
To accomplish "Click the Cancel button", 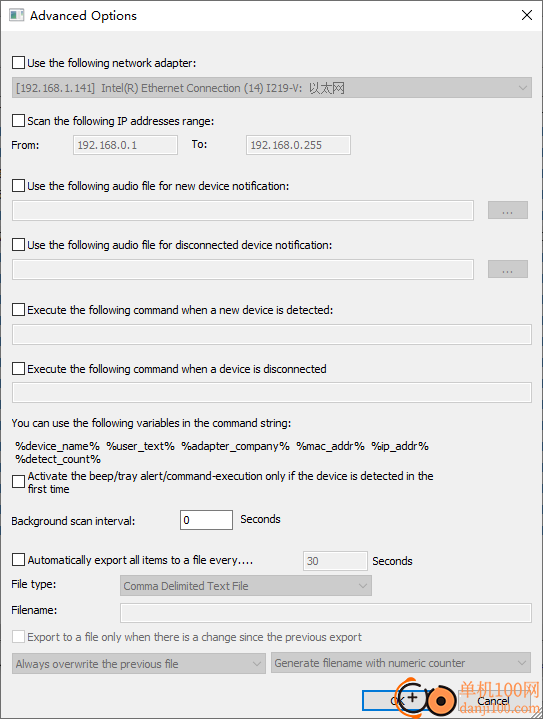I will click(x=493, y=701).
